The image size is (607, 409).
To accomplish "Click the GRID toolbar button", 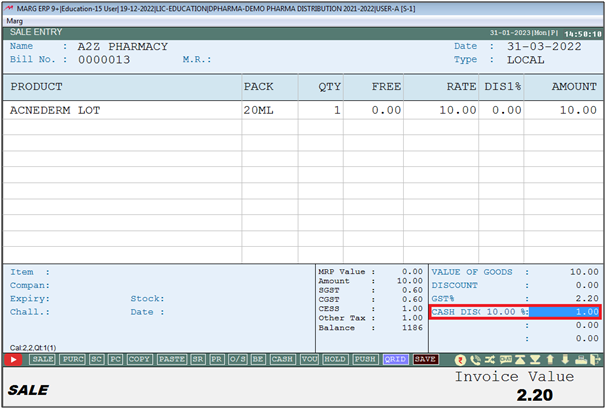I will [395, 358].
